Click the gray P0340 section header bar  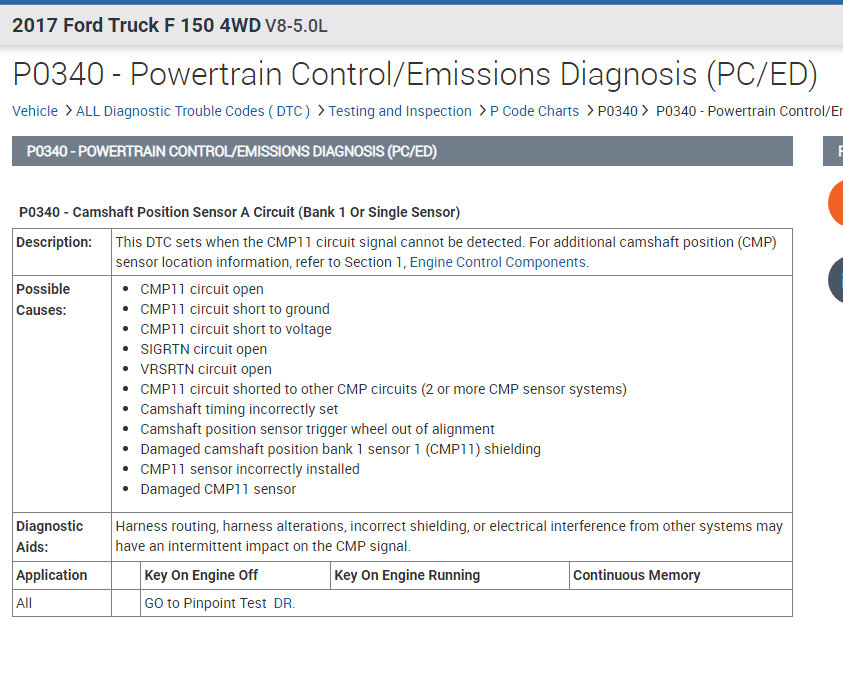click(x=402, y=151)
